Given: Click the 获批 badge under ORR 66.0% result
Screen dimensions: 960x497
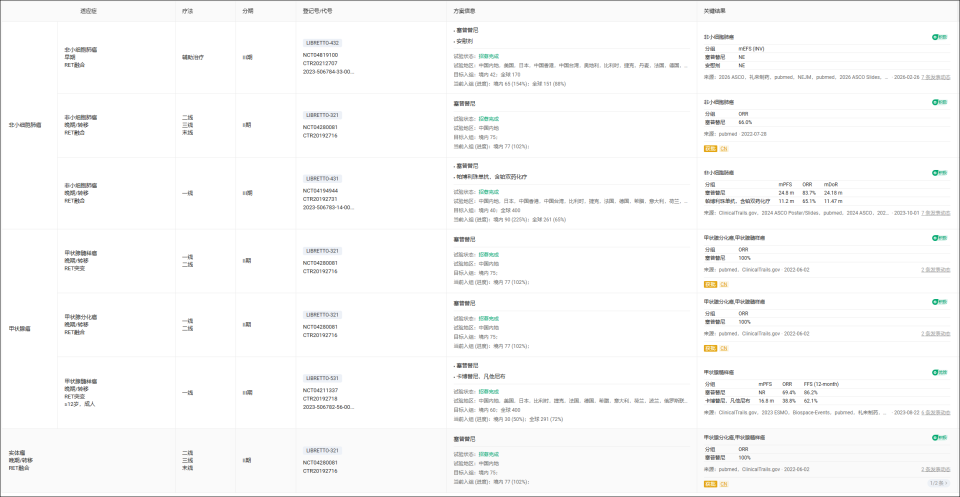Looking at the screenshot, I should pyautogui.click(x=710, y=149).
